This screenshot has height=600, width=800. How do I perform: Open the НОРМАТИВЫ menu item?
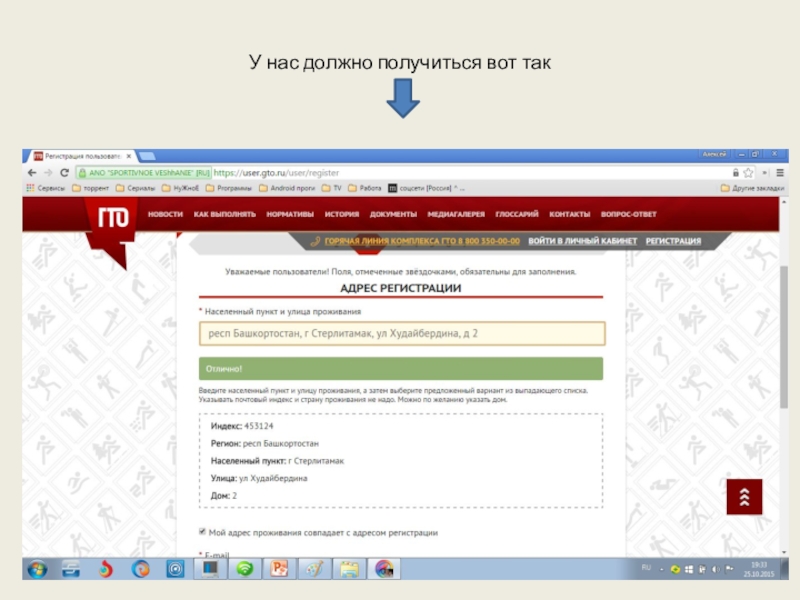point(290,214)
